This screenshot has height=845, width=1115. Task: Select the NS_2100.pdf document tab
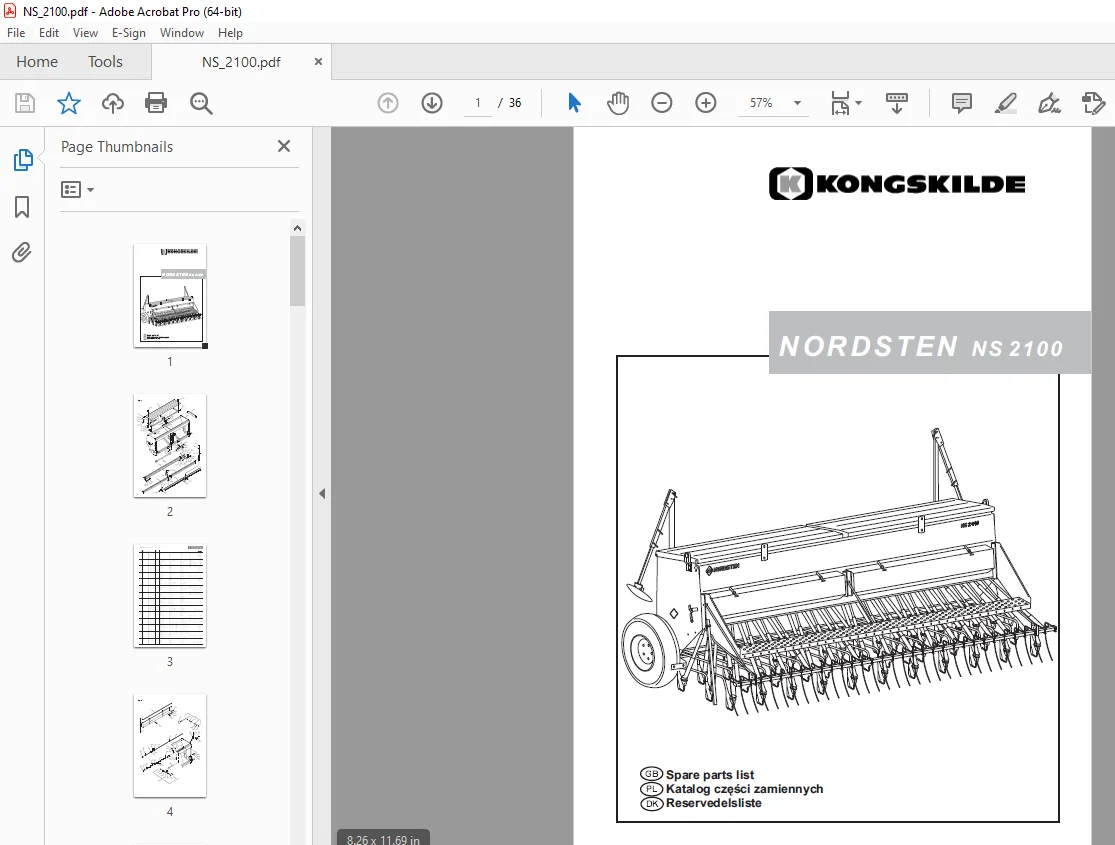(x=241, y=62)
